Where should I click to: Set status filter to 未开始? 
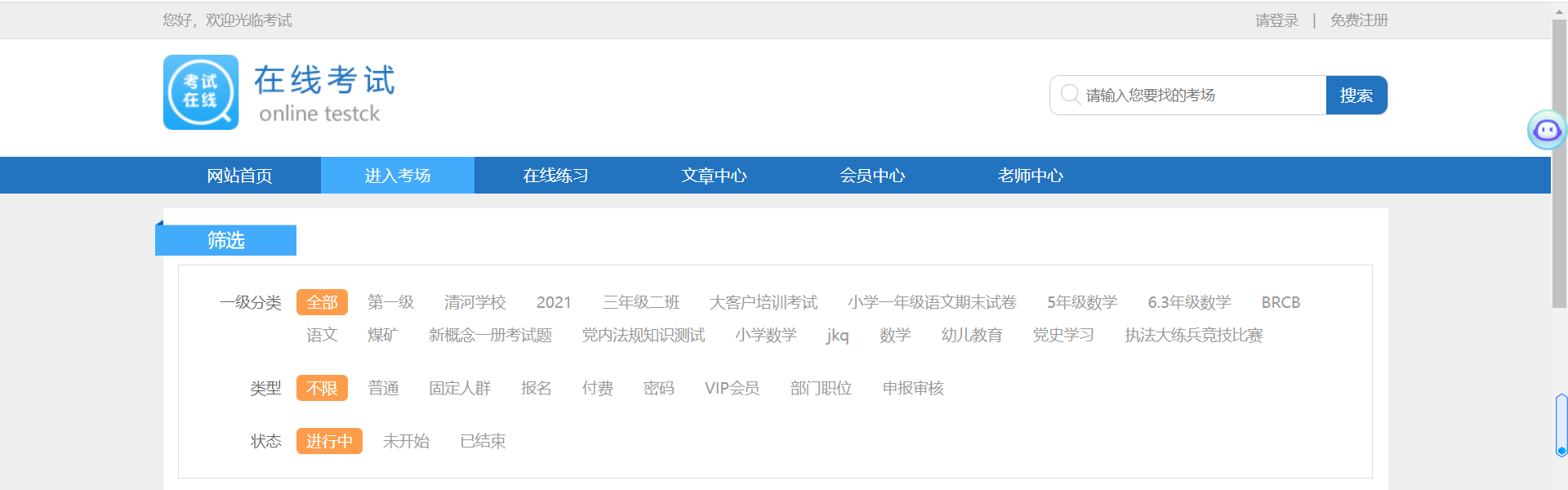(x=406, y=441)
